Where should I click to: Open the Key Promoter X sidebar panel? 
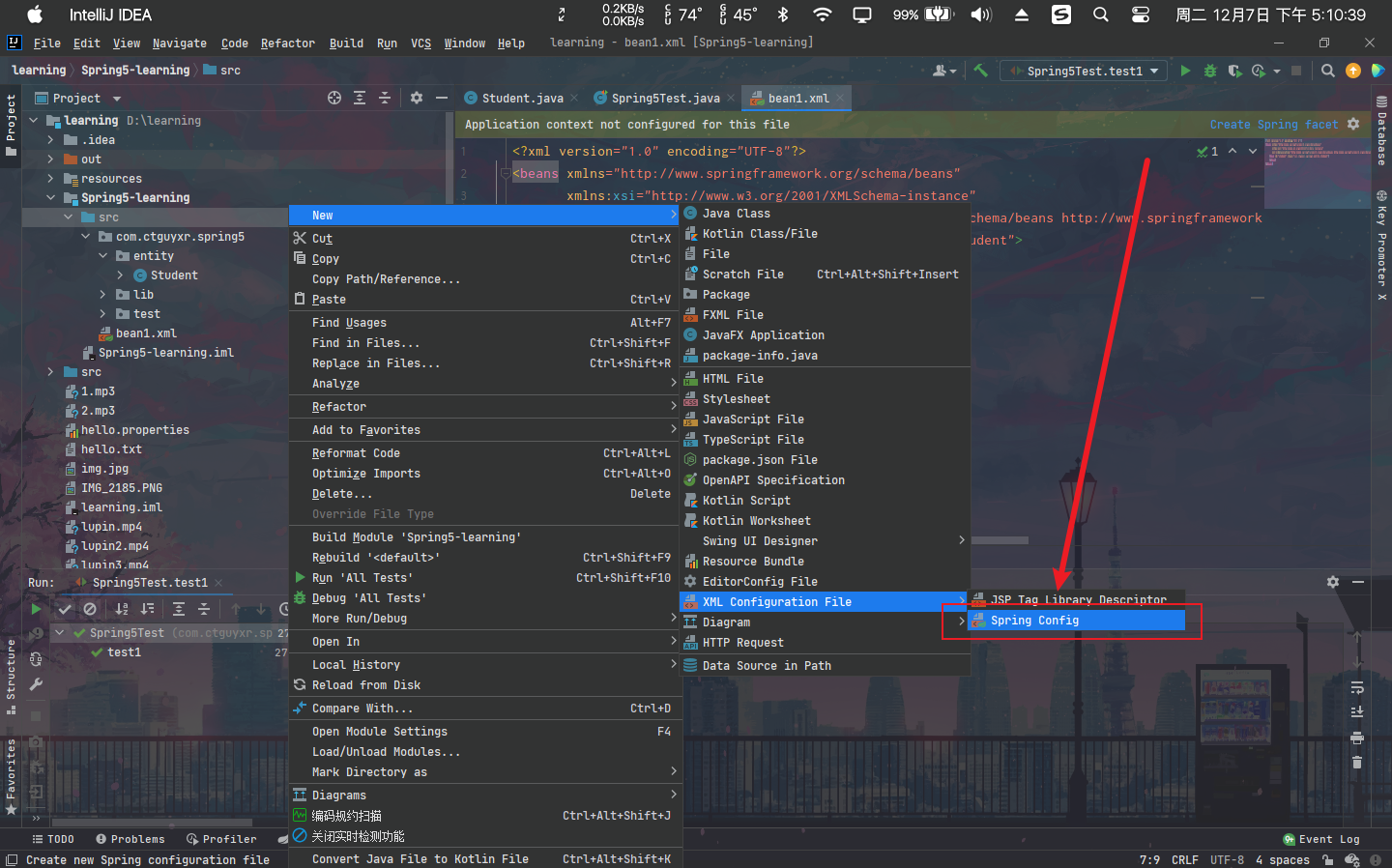click(1381, 244)
